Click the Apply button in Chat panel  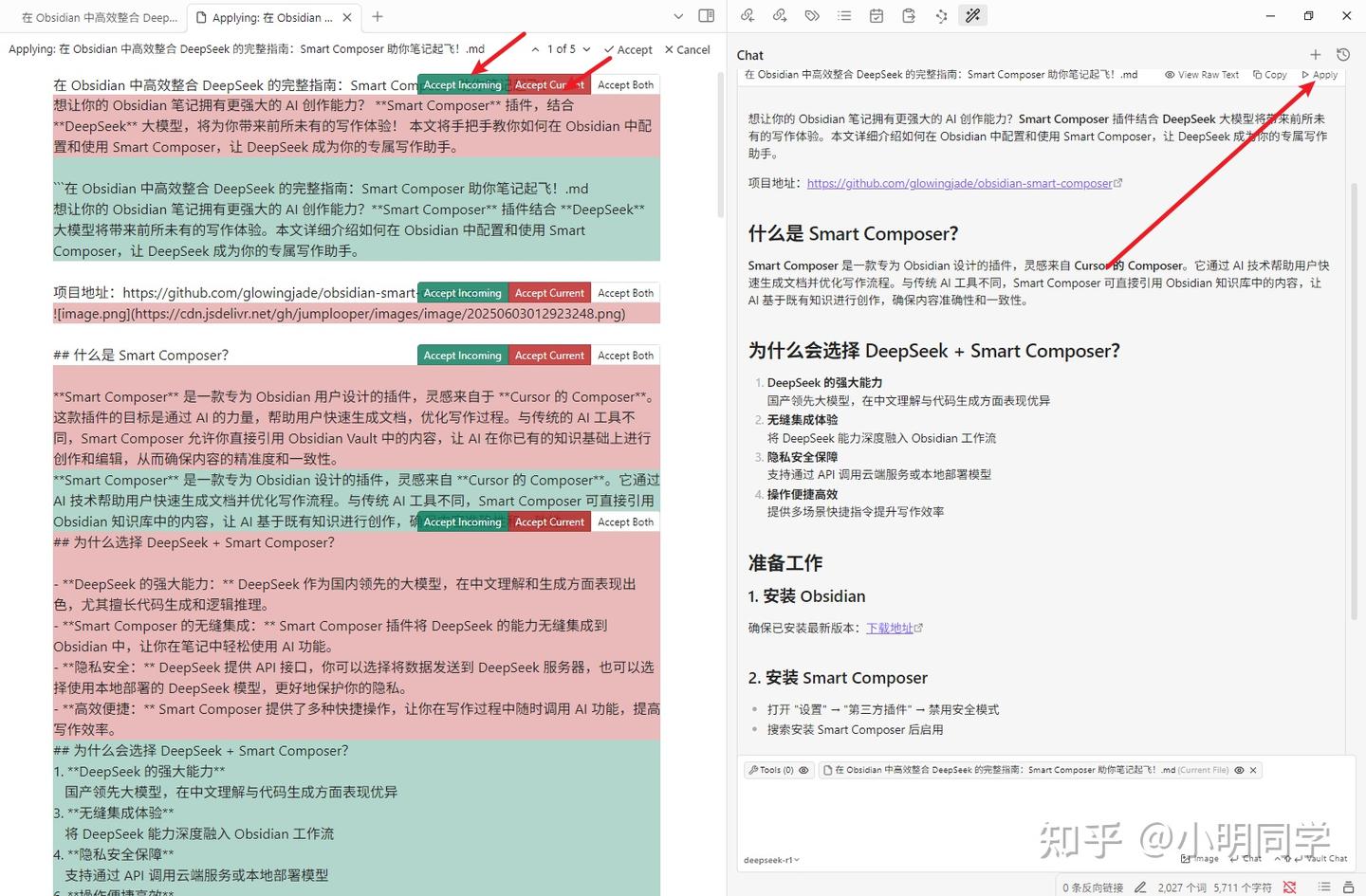pos(1320,74)
